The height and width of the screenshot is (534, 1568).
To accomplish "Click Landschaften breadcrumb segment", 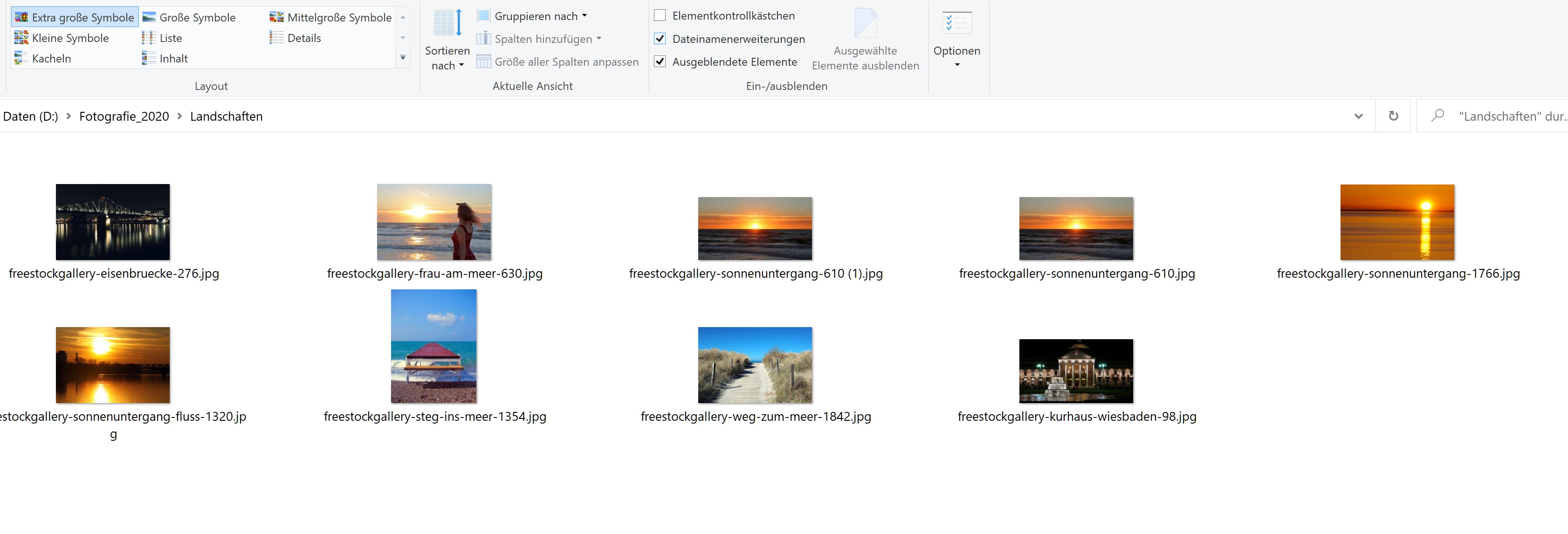I will pyautogui.click(x=227, y=116).
